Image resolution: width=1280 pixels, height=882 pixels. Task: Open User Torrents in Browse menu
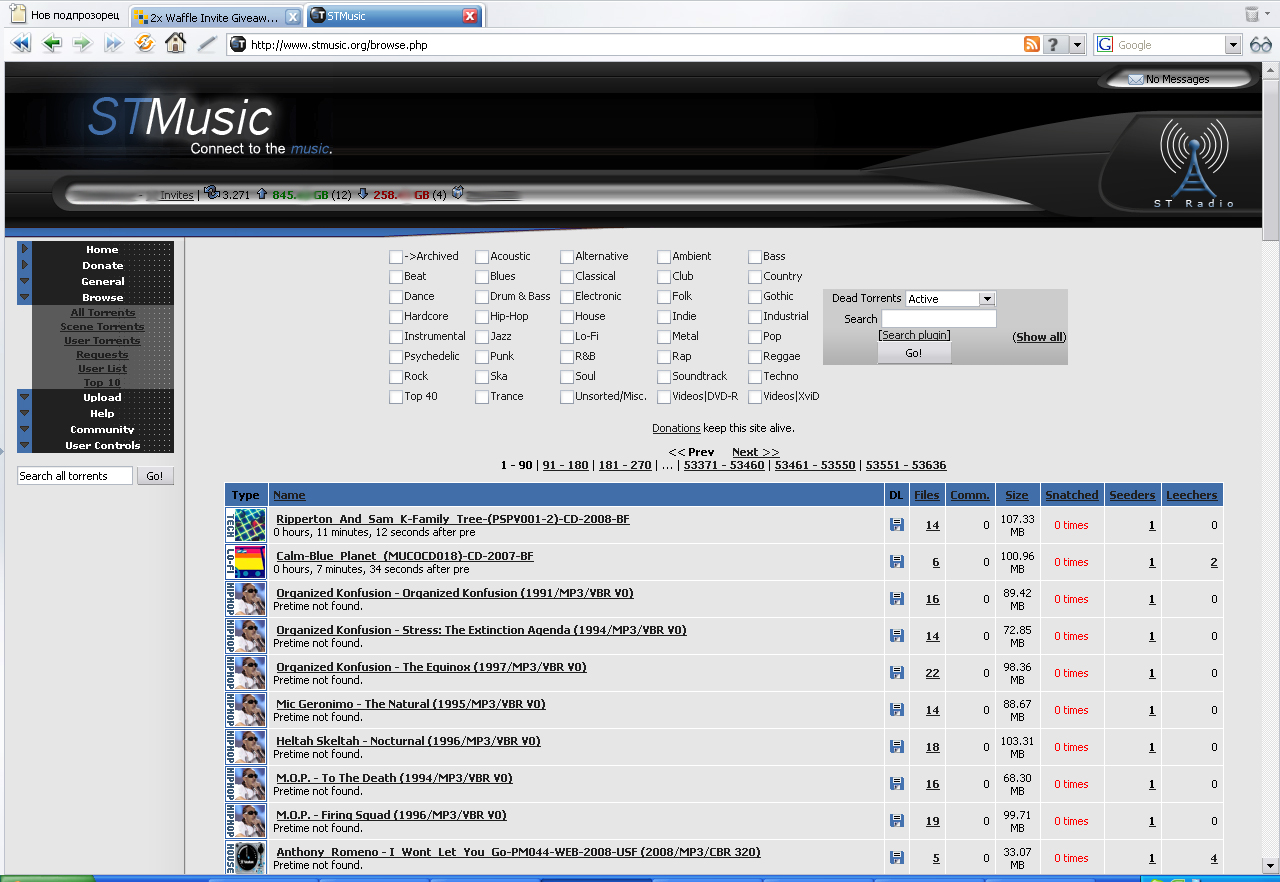(103, 341)
